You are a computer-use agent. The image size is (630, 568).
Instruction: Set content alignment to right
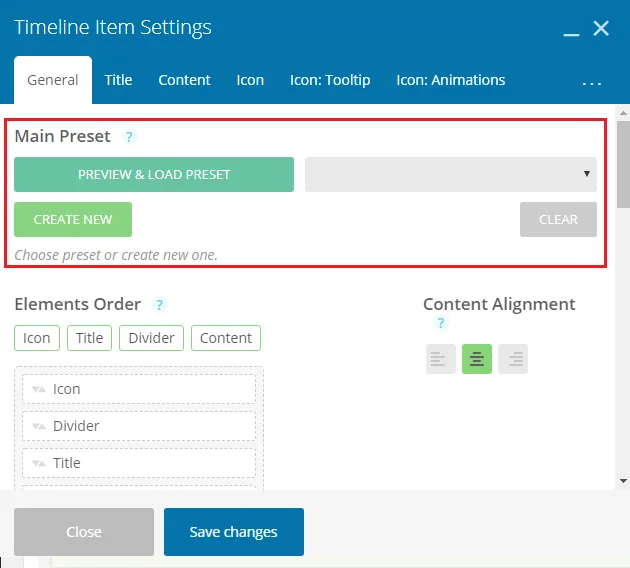pyautogui.click(x=513, y=359)
